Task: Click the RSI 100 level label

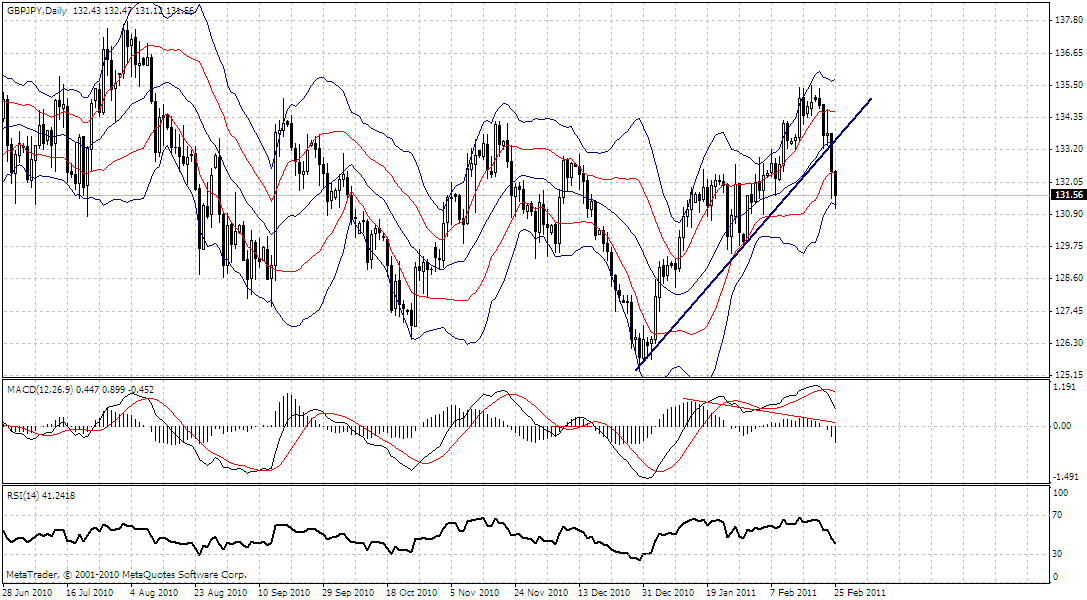Action: pos(1061,493)
